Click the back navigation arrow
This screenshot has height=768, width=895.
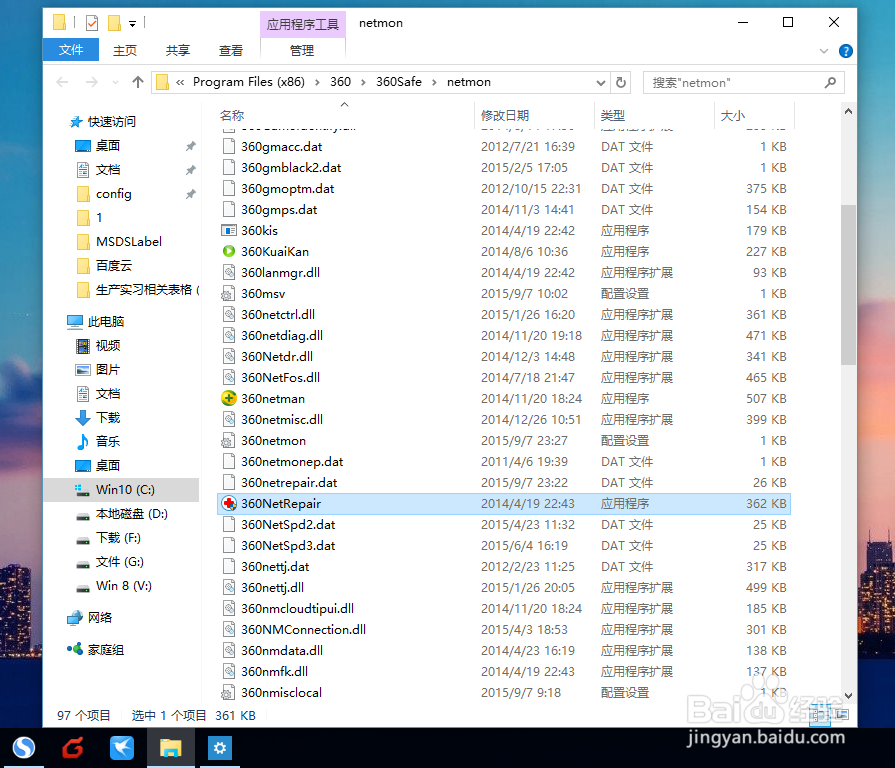click(62, 82)
